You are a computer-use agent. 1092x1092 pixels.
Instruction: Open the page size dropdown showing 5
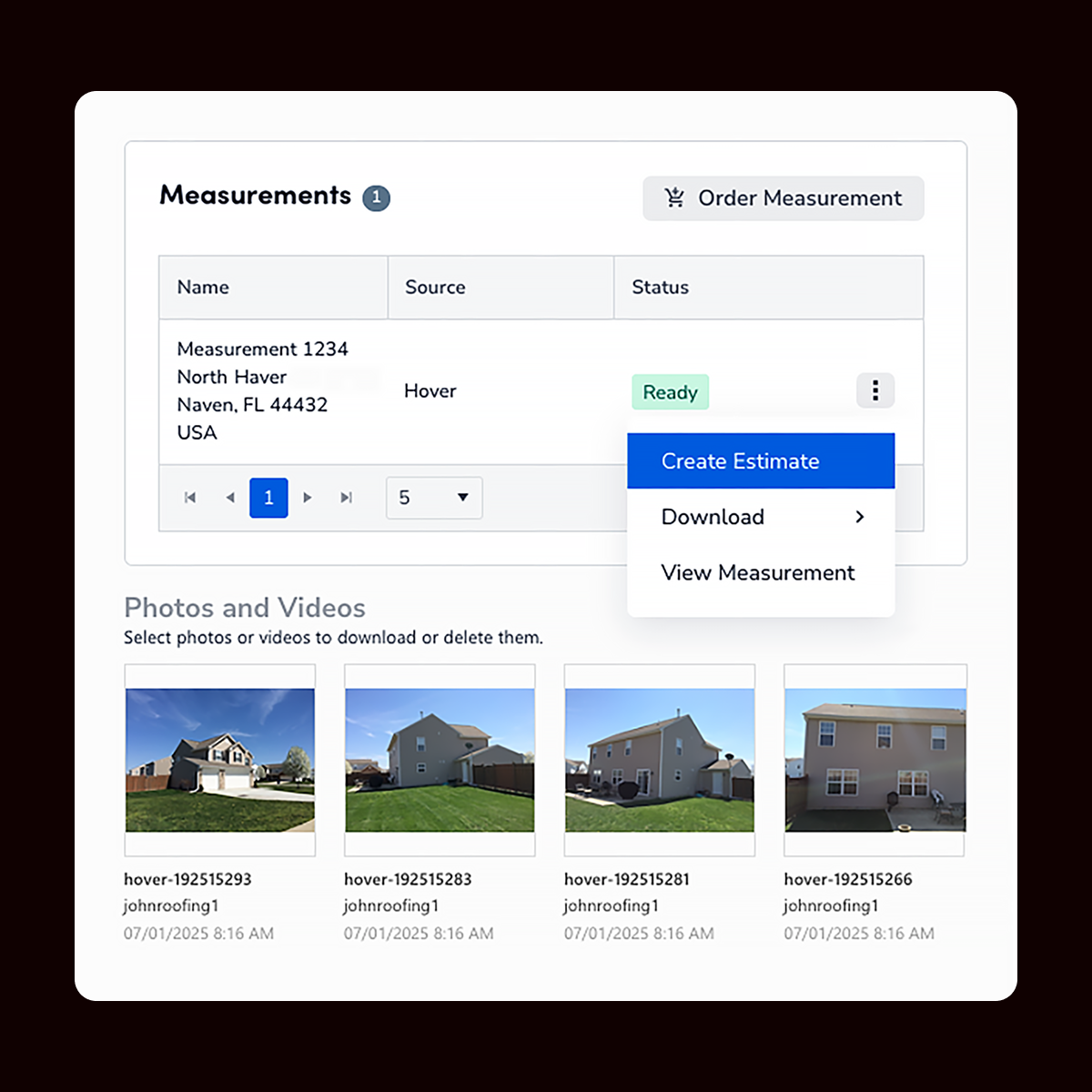434,498
